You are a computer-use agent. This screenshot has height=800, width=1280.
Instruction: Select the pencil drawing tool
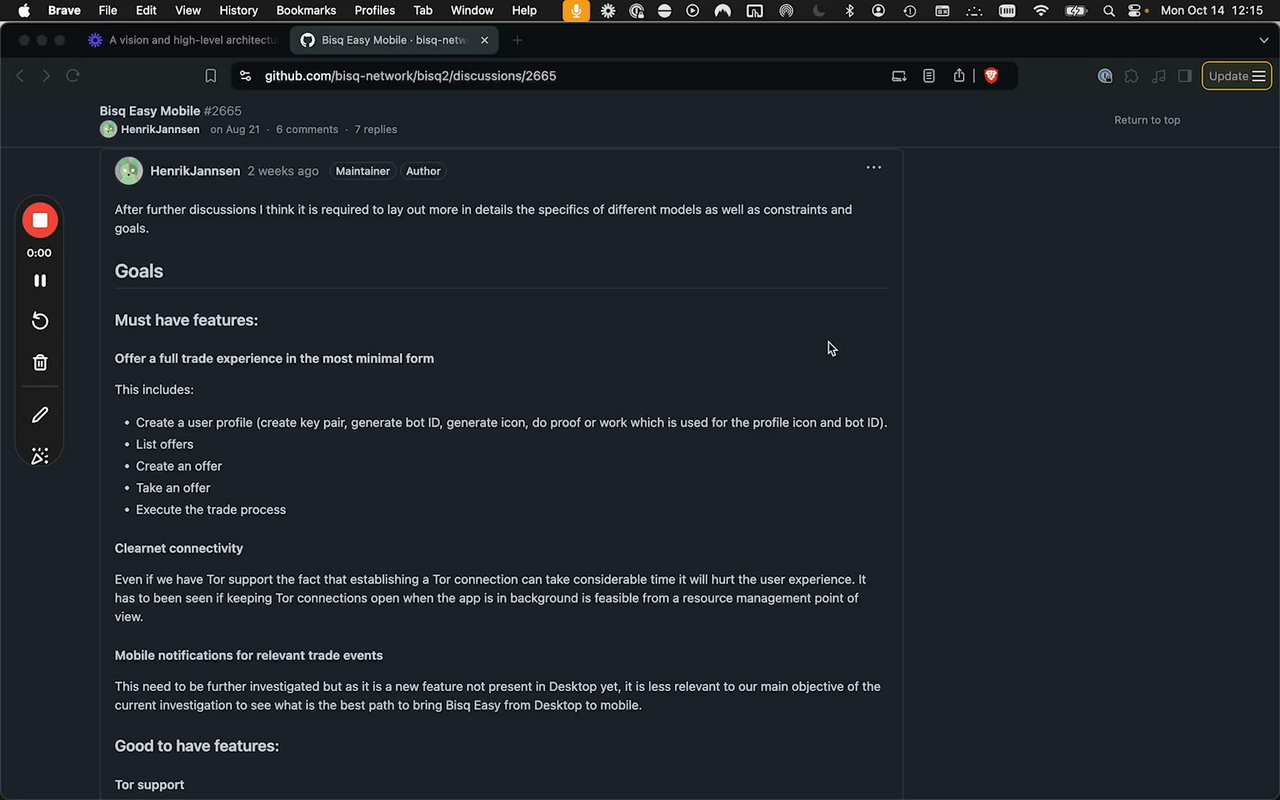[x=40, y=415]
